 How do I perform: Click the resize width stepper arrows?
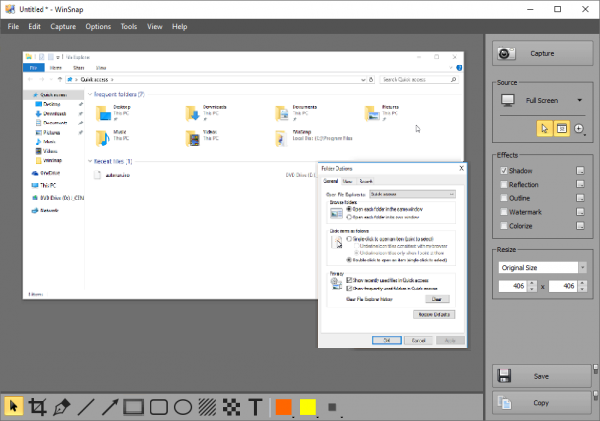[532, 286]
